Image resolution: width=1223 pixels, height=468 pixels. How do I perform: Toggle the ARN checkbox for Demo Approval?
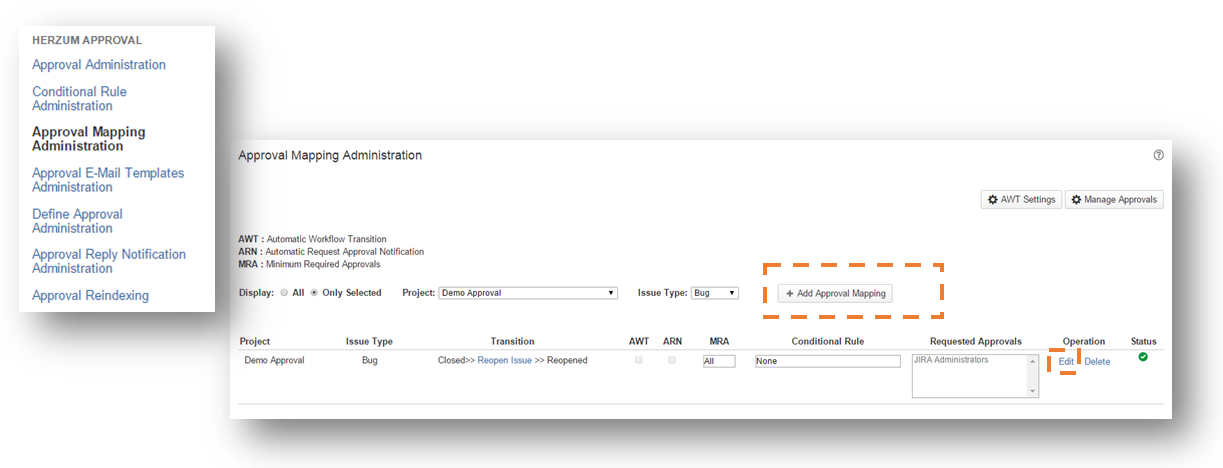[672, 360]
